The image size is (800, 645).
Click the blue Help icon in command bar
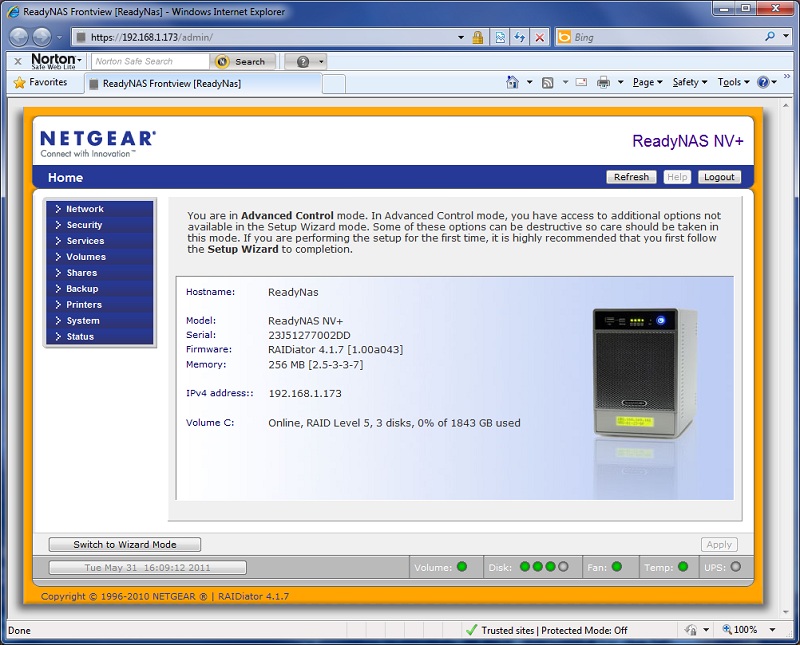point(763,82)
